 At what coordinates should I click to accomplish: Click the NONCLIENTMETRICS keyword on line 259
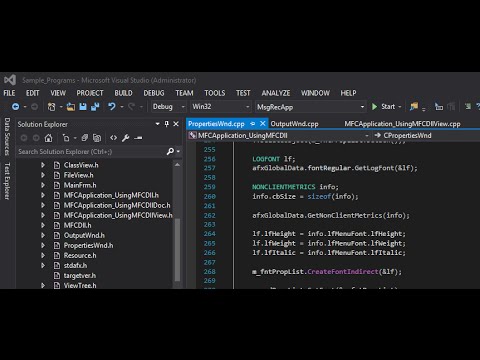point(283,187)
